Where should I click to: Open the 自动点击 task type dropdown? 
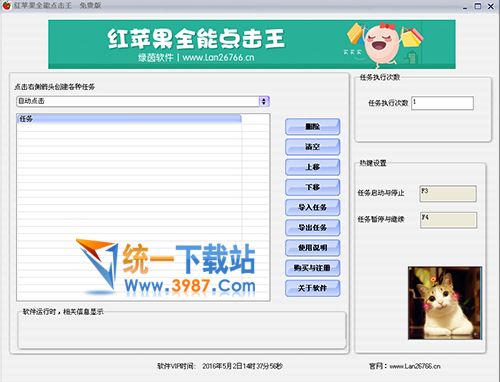pyautogui.click(x=143, y=101)
